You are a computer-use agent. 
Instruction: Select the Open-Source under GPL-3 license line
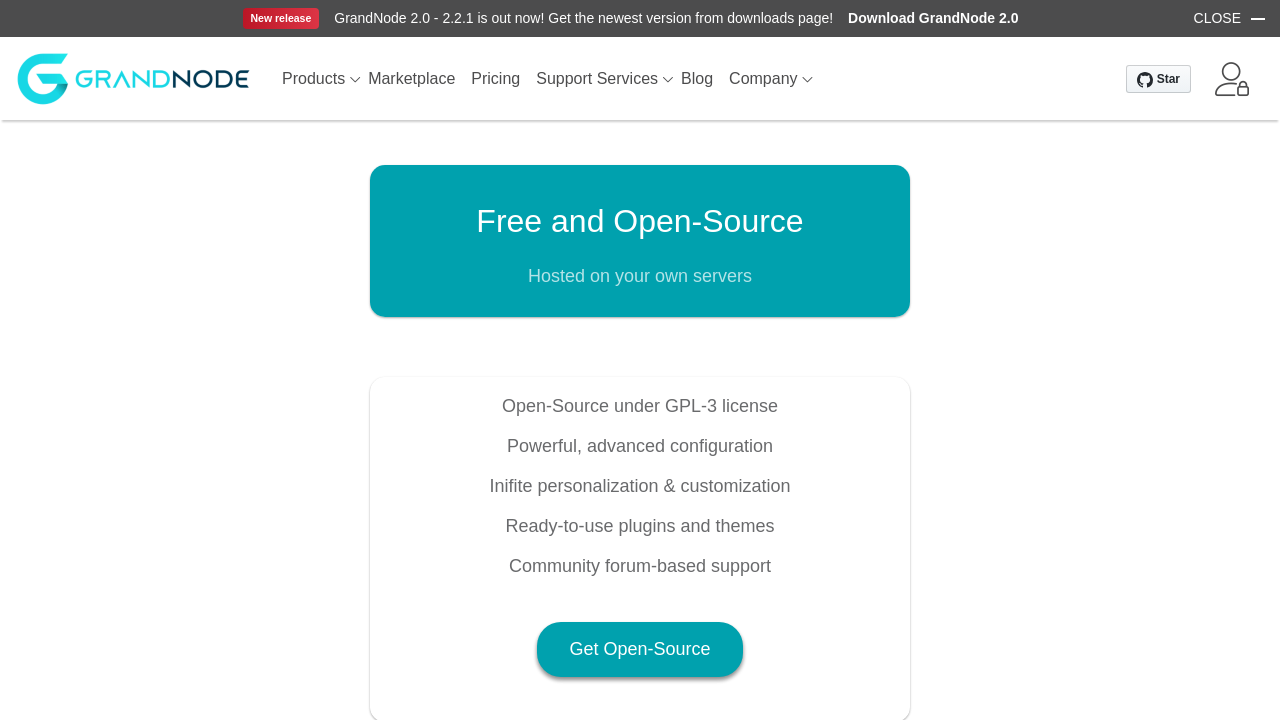[640, 406]
